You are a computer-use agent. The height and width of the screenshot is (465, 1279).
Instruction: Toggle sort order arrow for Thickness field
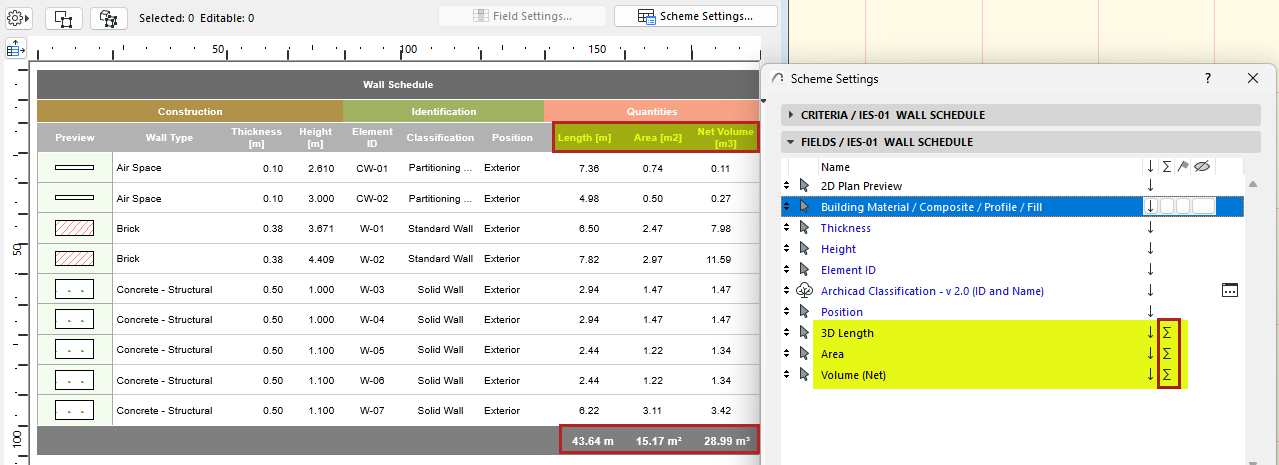pos(1151,228)
